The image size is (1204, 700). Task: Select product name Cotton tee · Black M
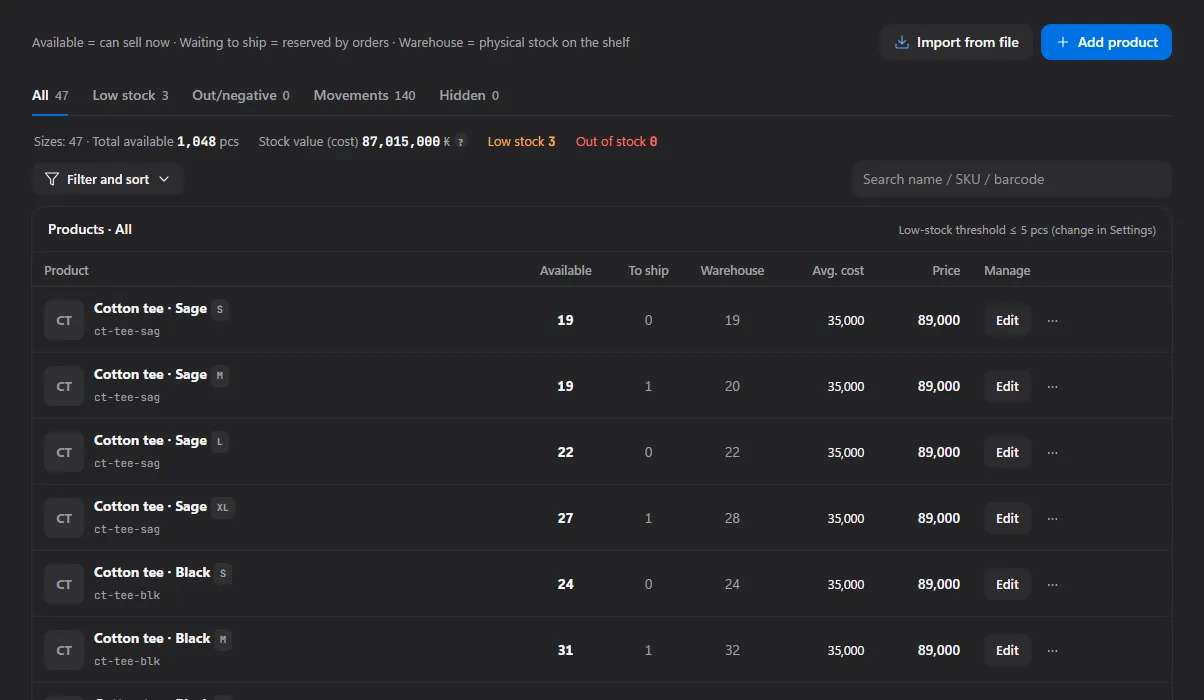[x=152, y=639]
